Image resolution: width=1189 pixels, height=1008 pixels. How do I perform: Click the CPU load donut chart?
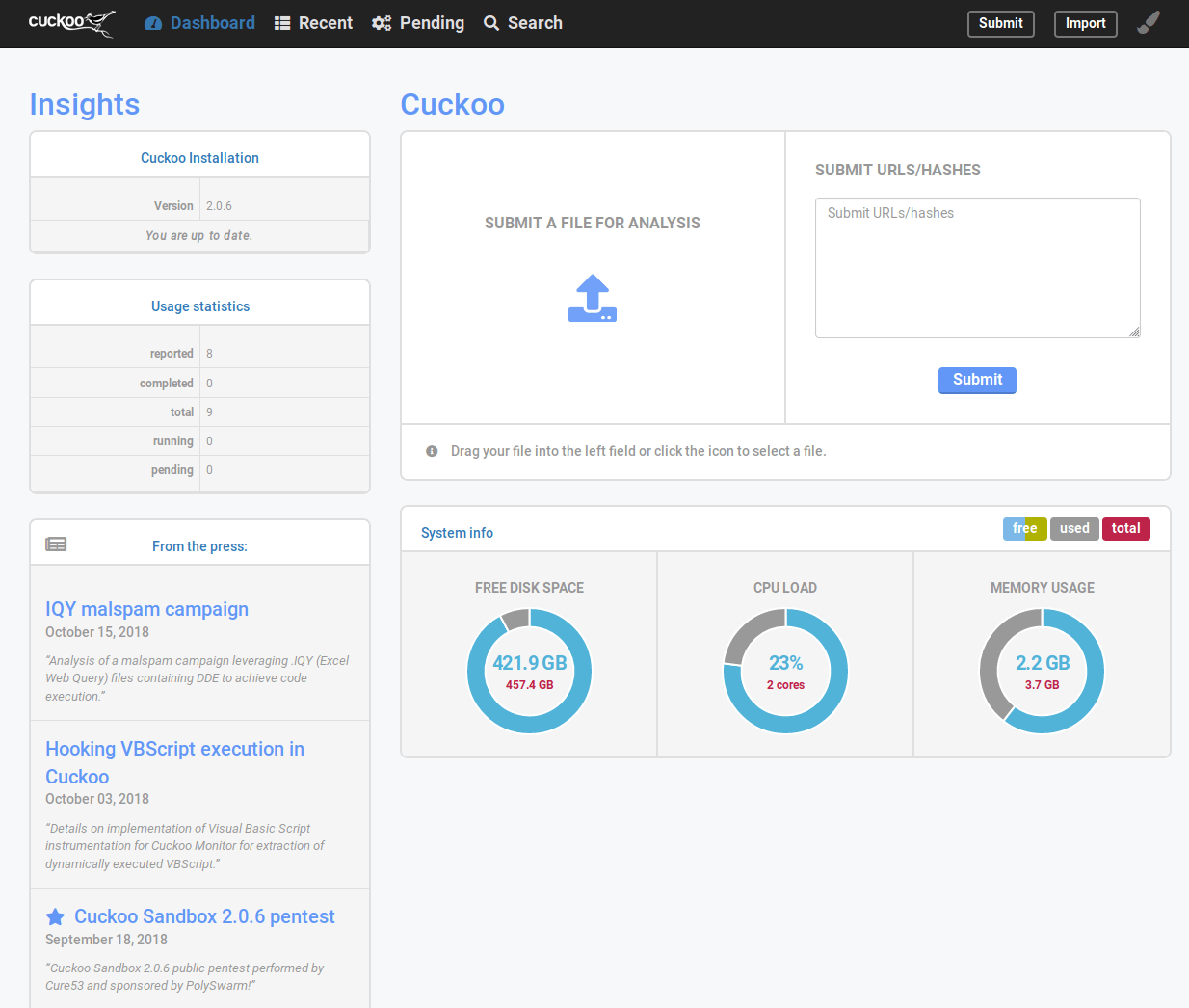(785, 671)
